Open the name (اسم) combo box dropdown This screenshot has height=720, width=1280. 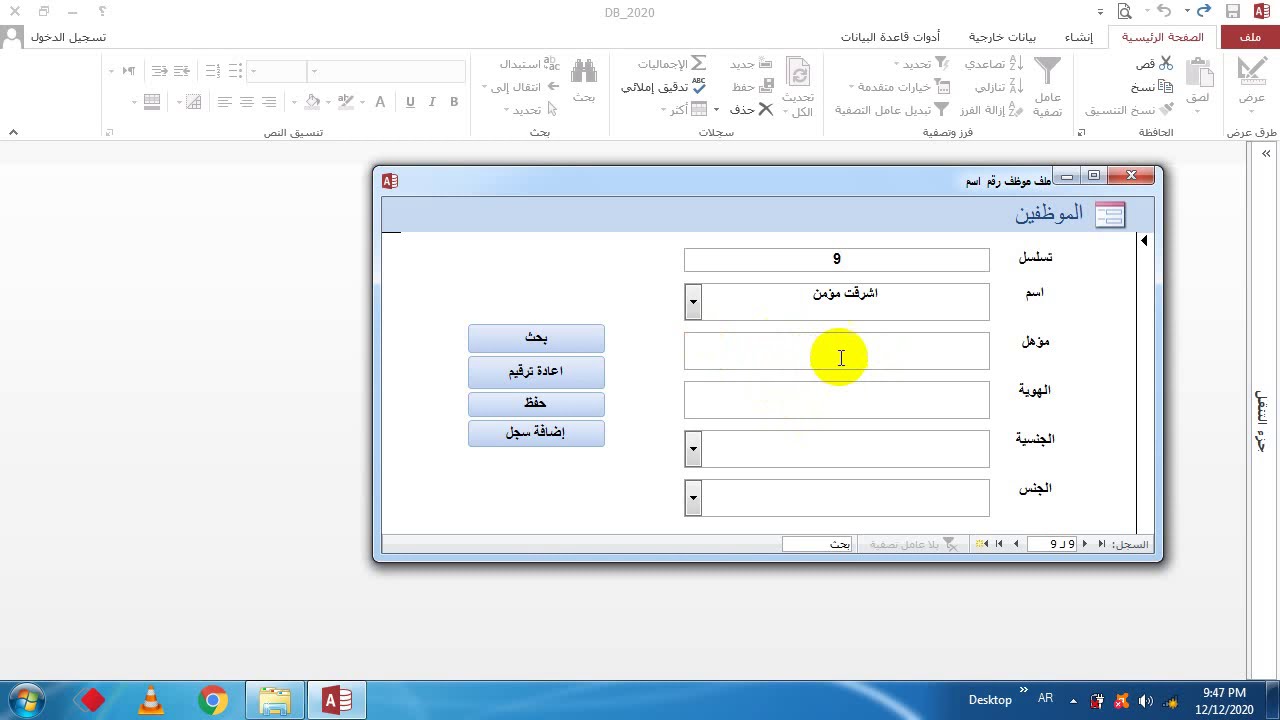(693, 301)
